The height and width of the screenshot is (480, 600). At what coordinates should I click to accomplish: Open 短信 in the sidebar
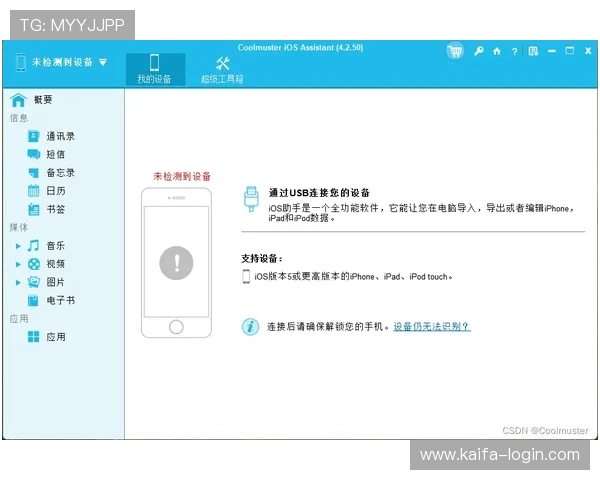(55, 154)
